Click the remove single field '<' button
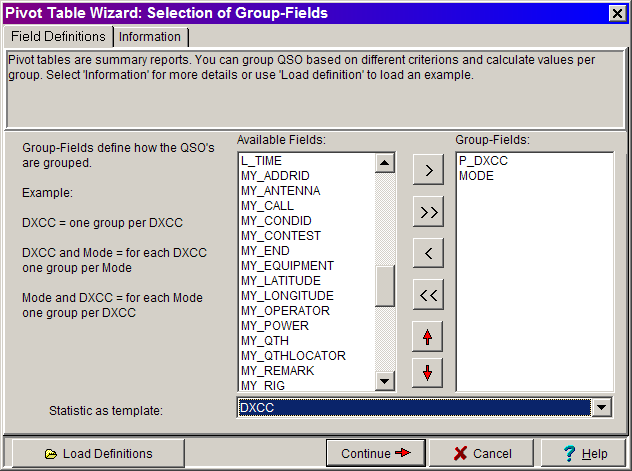This screenshot has width=632, height=471. coord(427,252)
